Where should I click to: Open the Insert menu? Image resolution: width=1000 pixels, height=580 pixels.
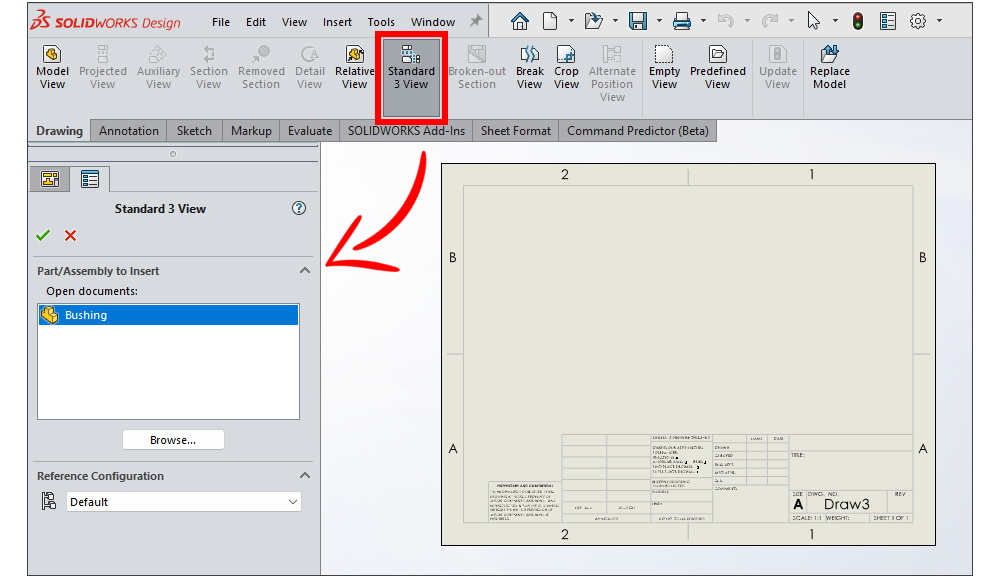[x=337, y=22]
